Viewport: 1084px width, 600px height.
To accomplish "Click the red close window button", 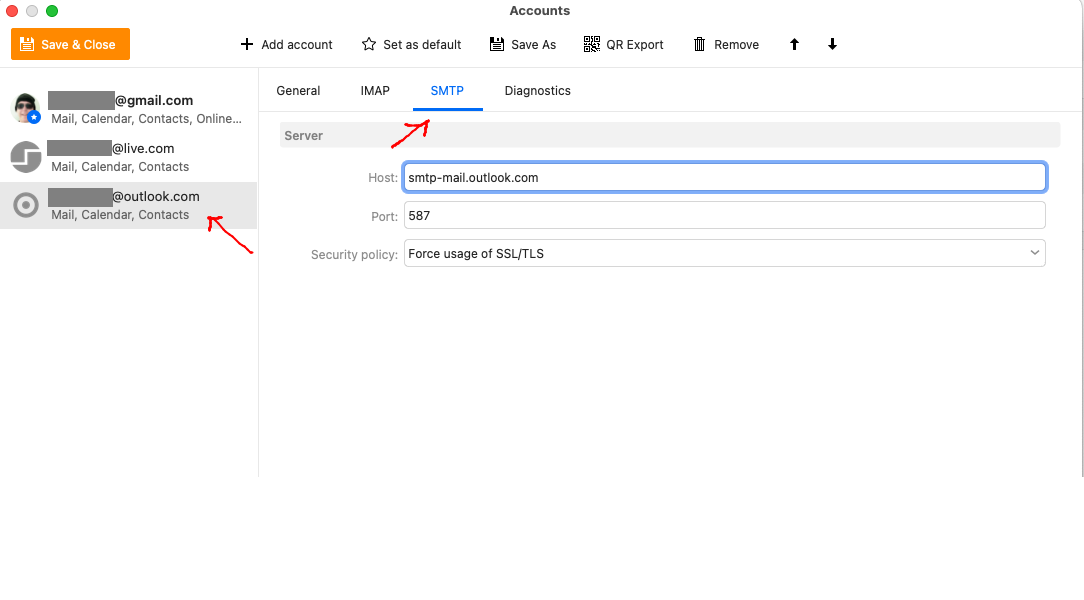I will click(x=12, y=11).
